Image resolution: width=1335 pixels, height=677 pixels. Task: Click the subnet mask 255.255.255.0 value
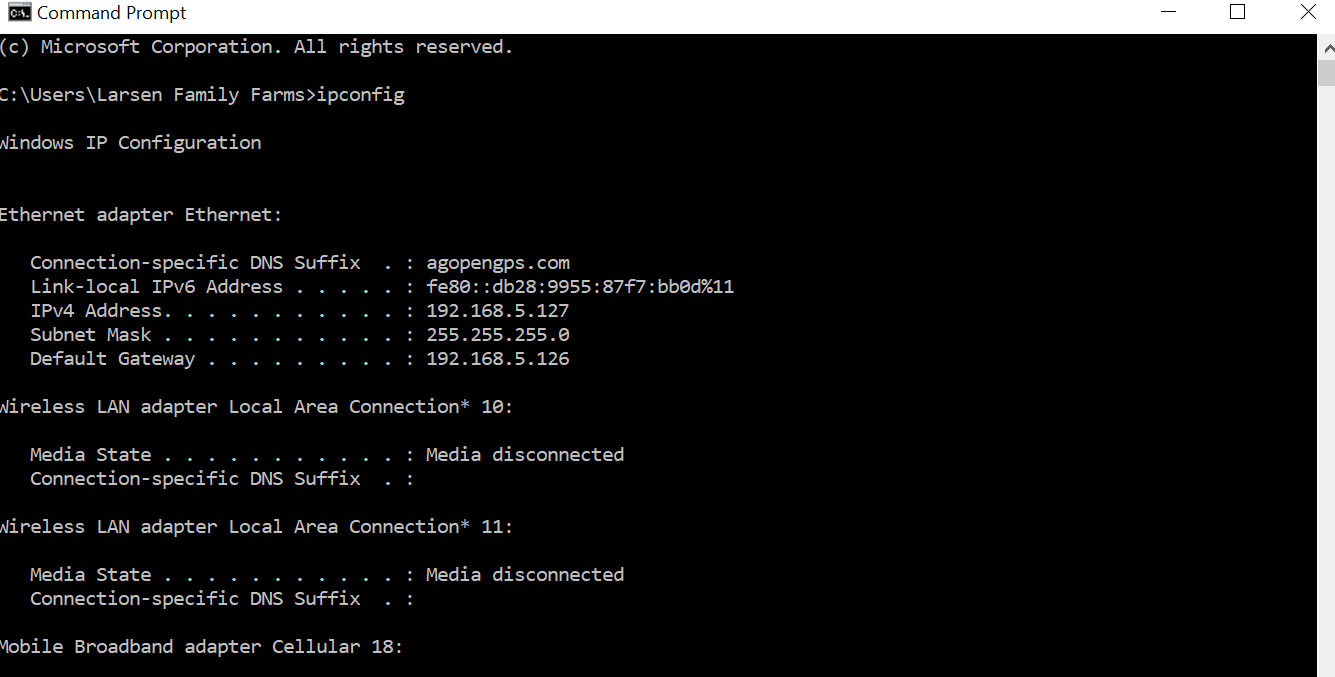pyautogui.click(x=497, y=335)
